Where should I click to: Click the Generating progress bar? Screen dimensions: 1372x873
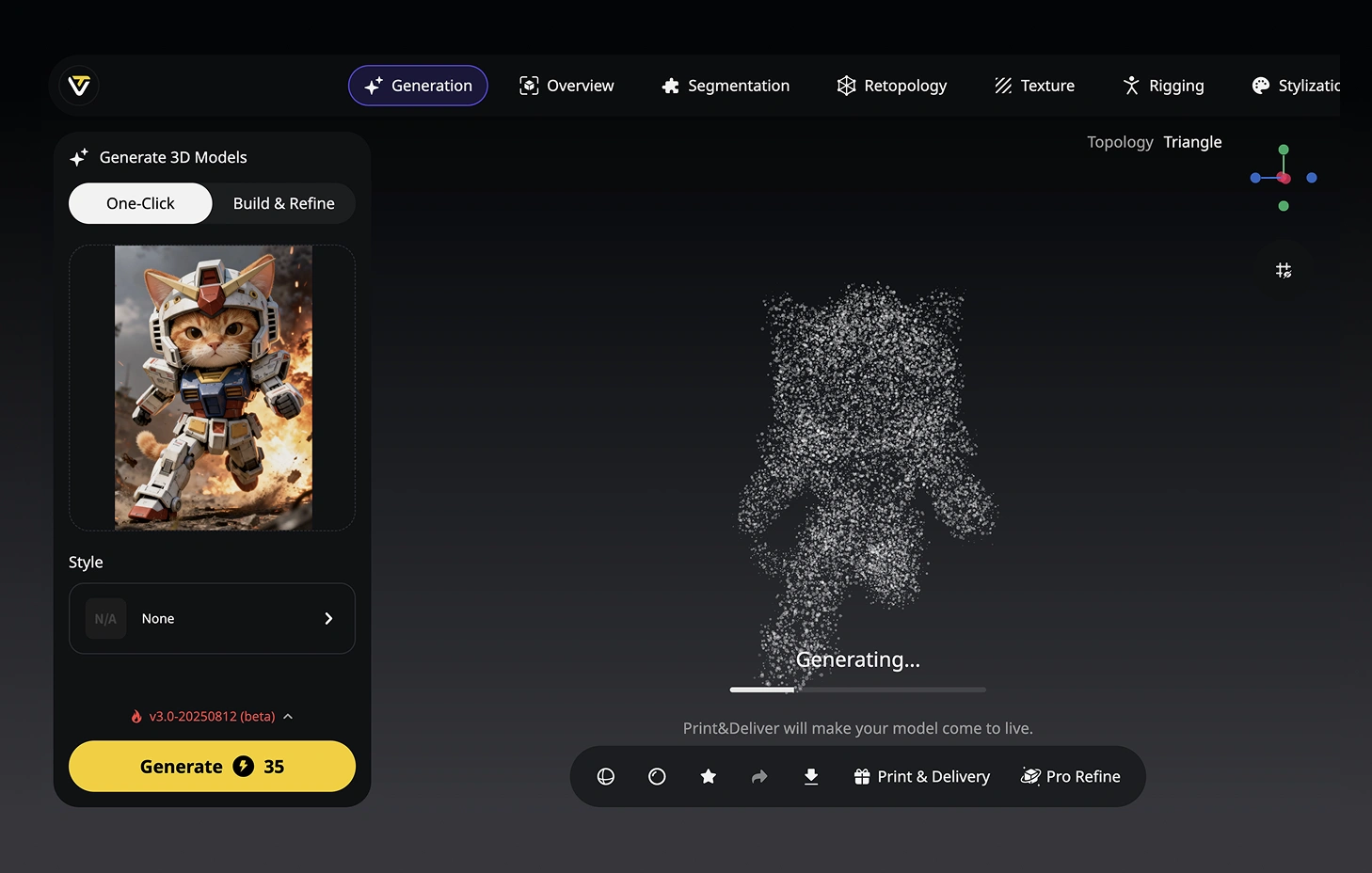coord(857,690)
